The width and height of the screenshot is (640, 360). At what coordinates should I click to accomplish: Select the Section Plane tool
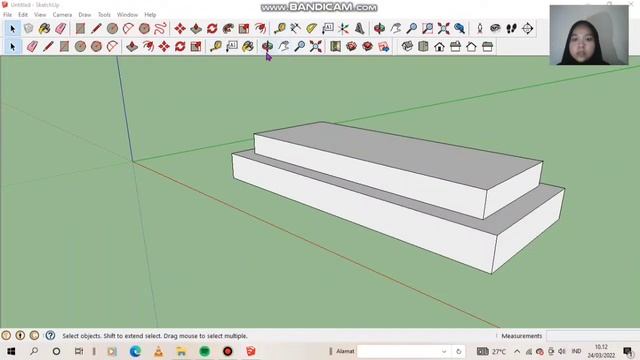[x=528, y=29]
